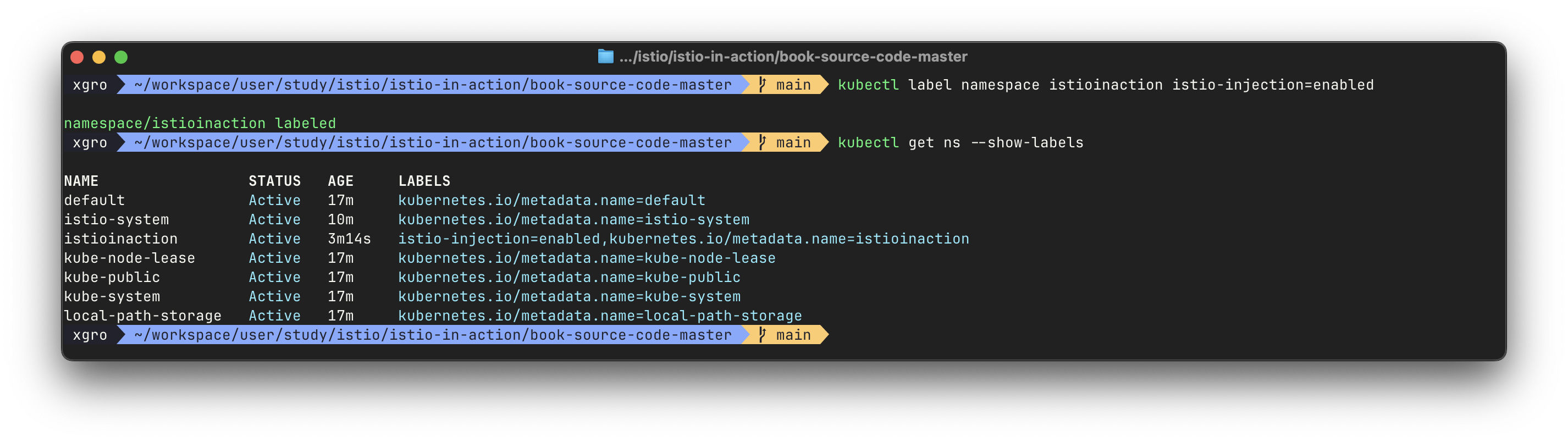The image size is (1568, 442).
Task: Click 'main' branch label in second prompt
Action: (793, 142)
